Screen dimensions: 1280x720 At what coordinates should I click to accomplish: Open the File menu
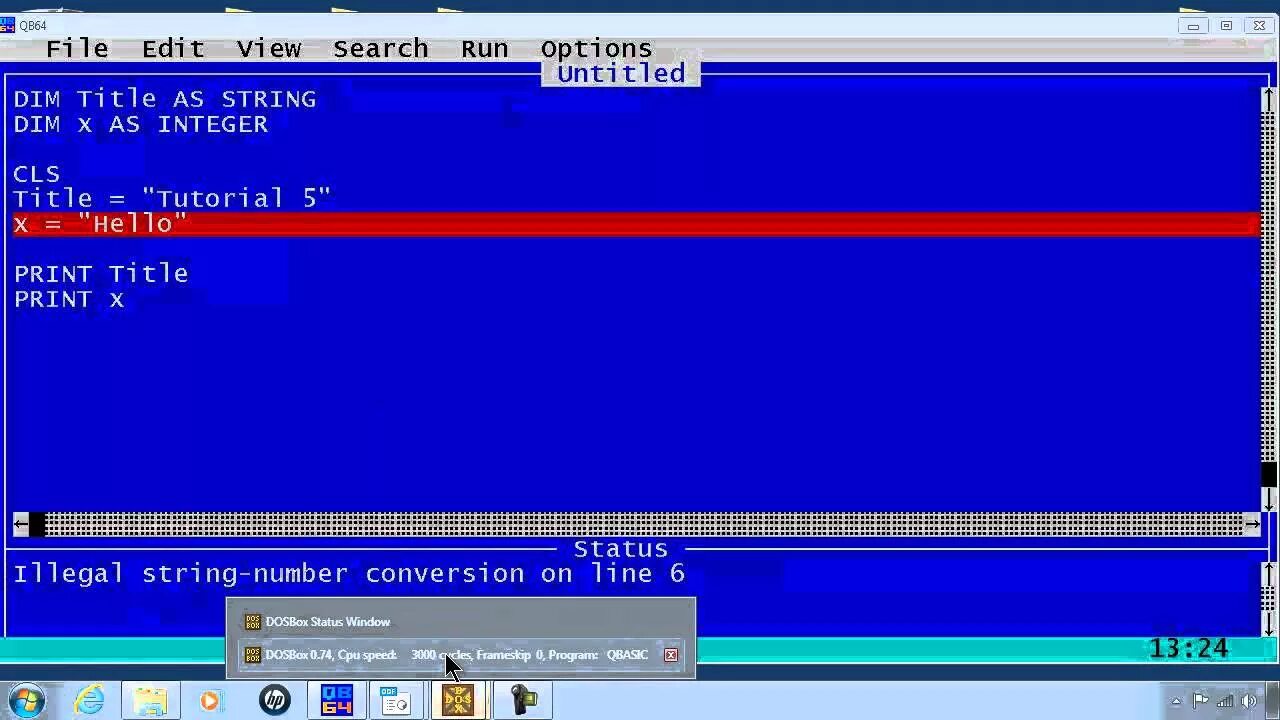point(77,48)
